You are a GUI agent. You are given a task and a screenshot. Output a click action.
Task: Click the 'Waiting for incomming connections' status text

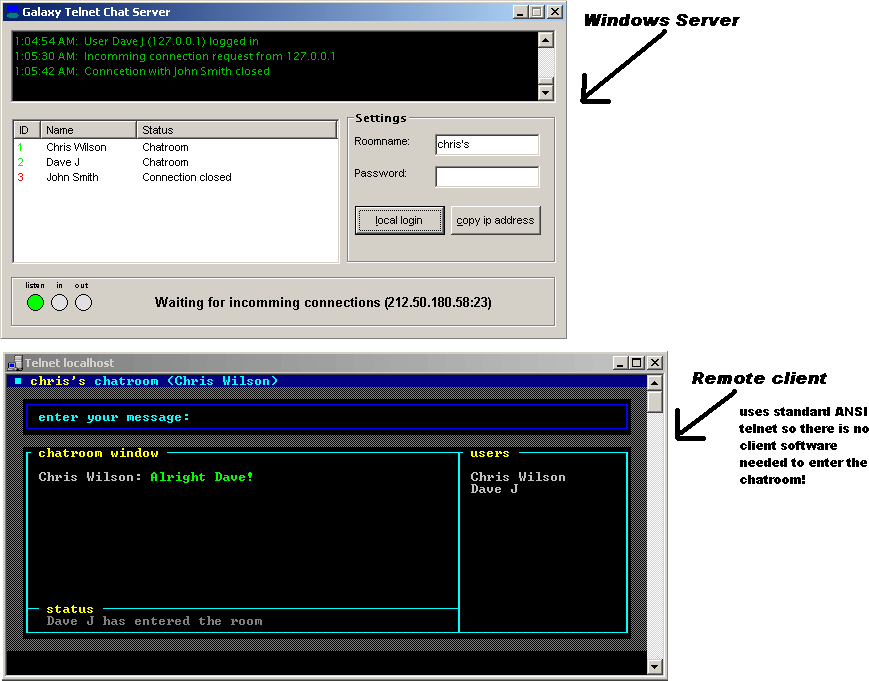(x=323, y=303)
